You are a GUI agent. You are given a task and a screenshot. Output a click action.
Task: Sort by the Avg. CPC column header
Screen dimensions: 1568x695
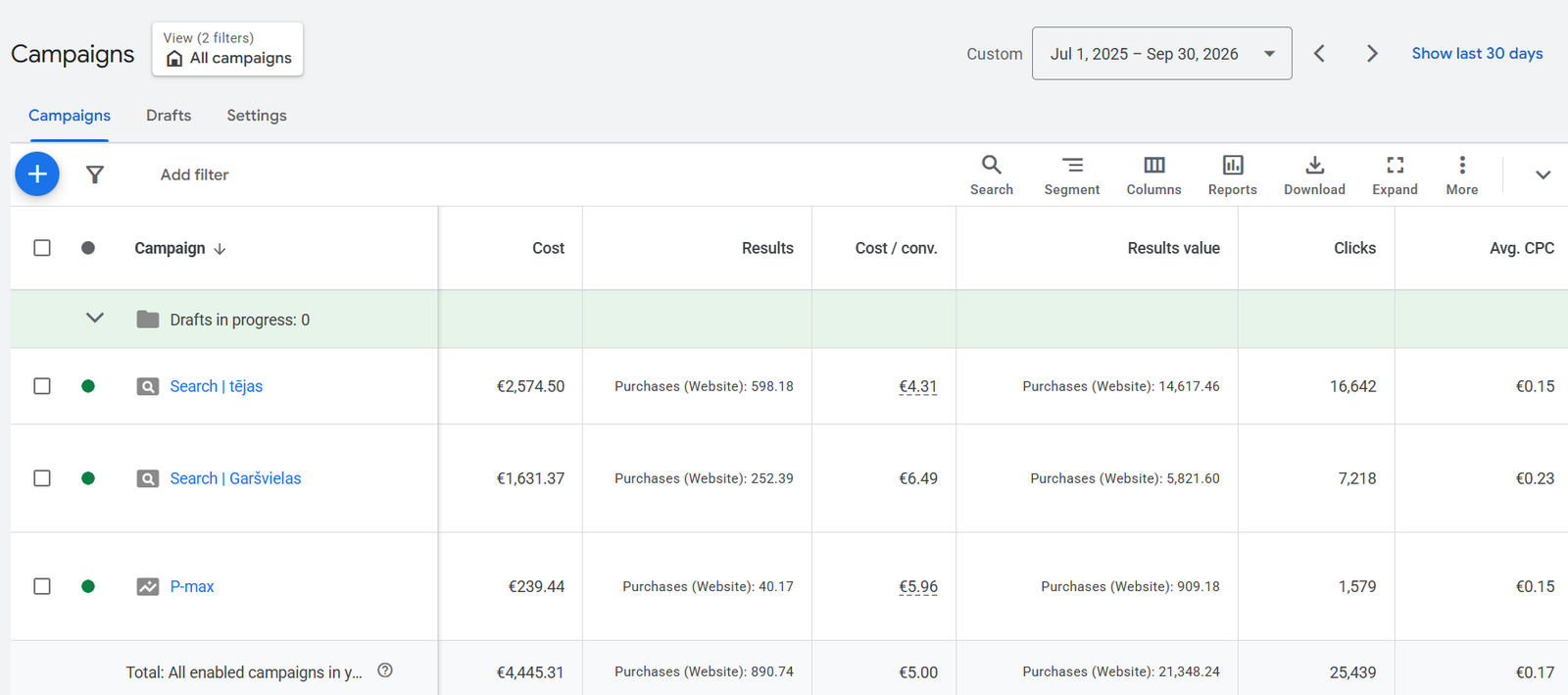point(1522,248)
